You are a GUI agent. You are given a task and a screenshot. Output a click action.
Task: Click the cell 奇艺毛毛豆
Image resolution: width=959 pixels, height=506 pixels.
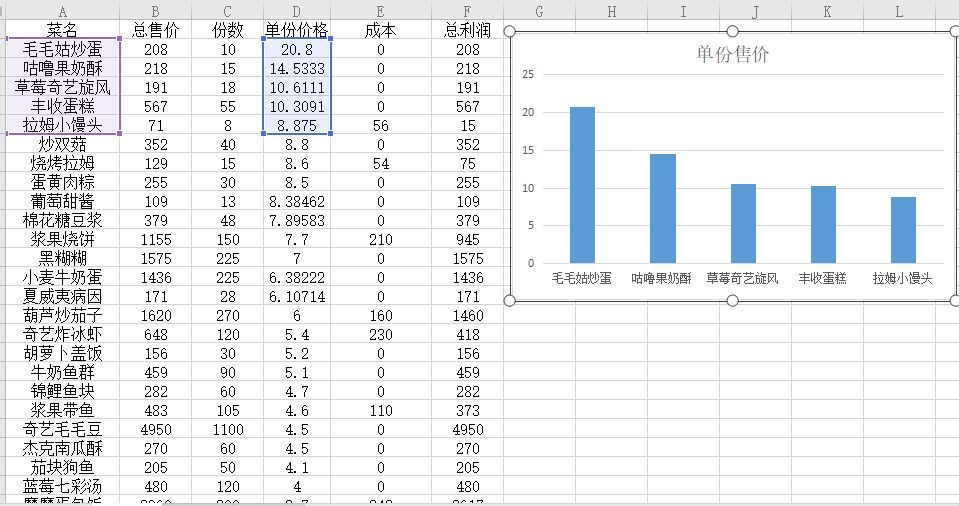pyautogui.click(x=62, y=429)
